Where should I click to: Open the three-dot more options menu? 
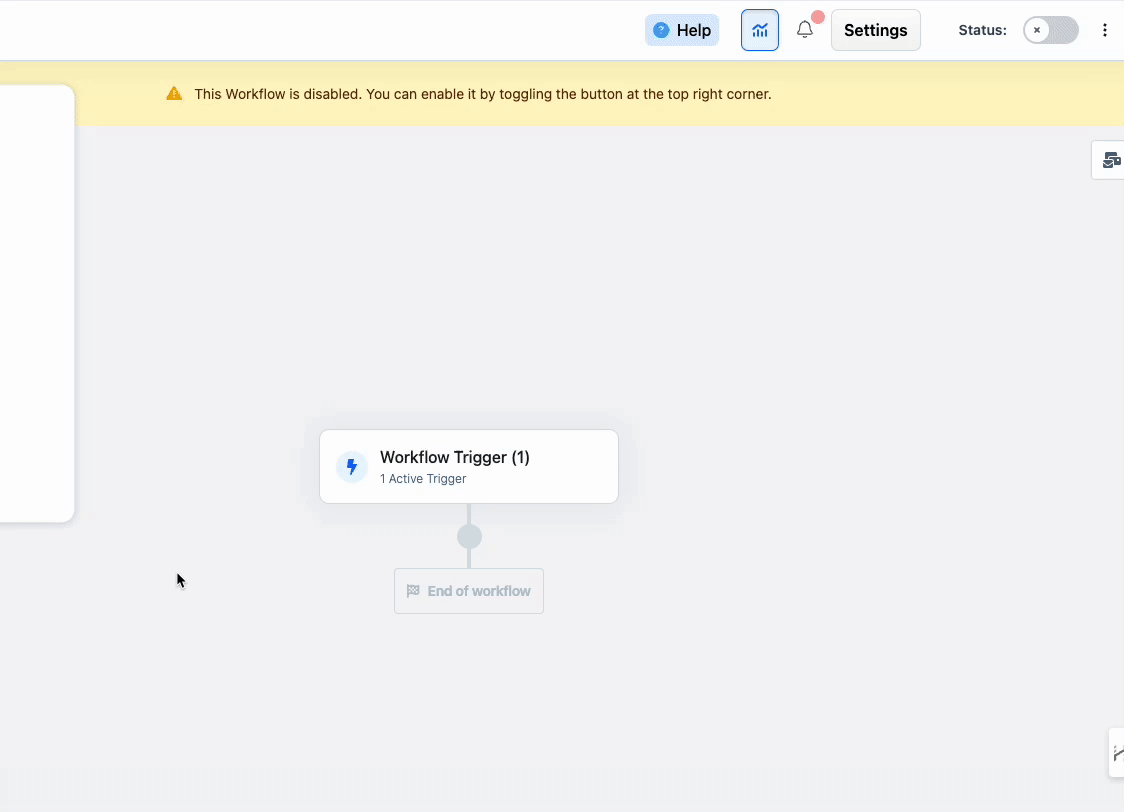coord(1105,30)
